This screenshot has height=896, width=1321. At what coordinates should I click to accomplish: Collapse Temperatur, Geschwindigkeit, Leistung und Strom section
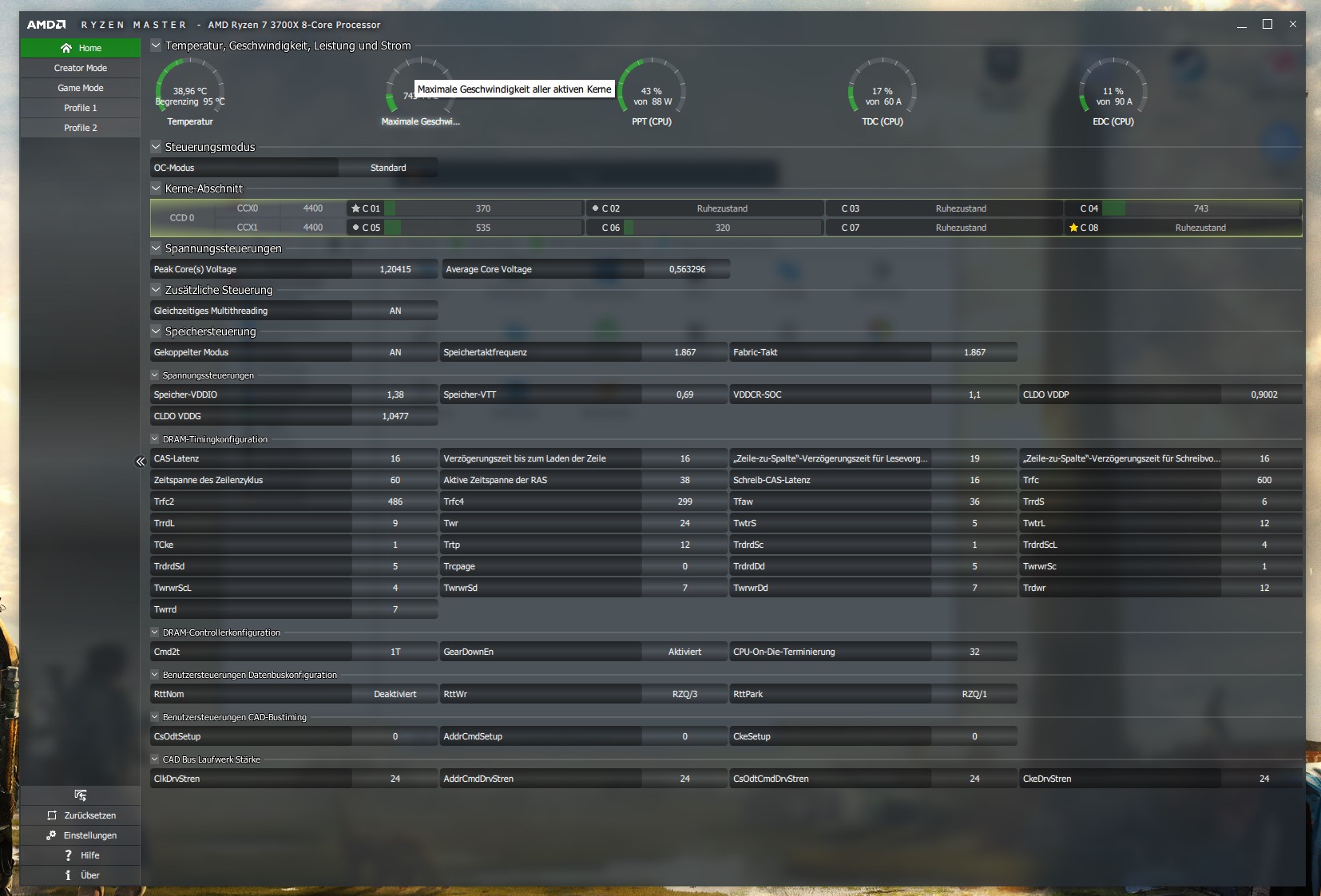click(156, 46)
